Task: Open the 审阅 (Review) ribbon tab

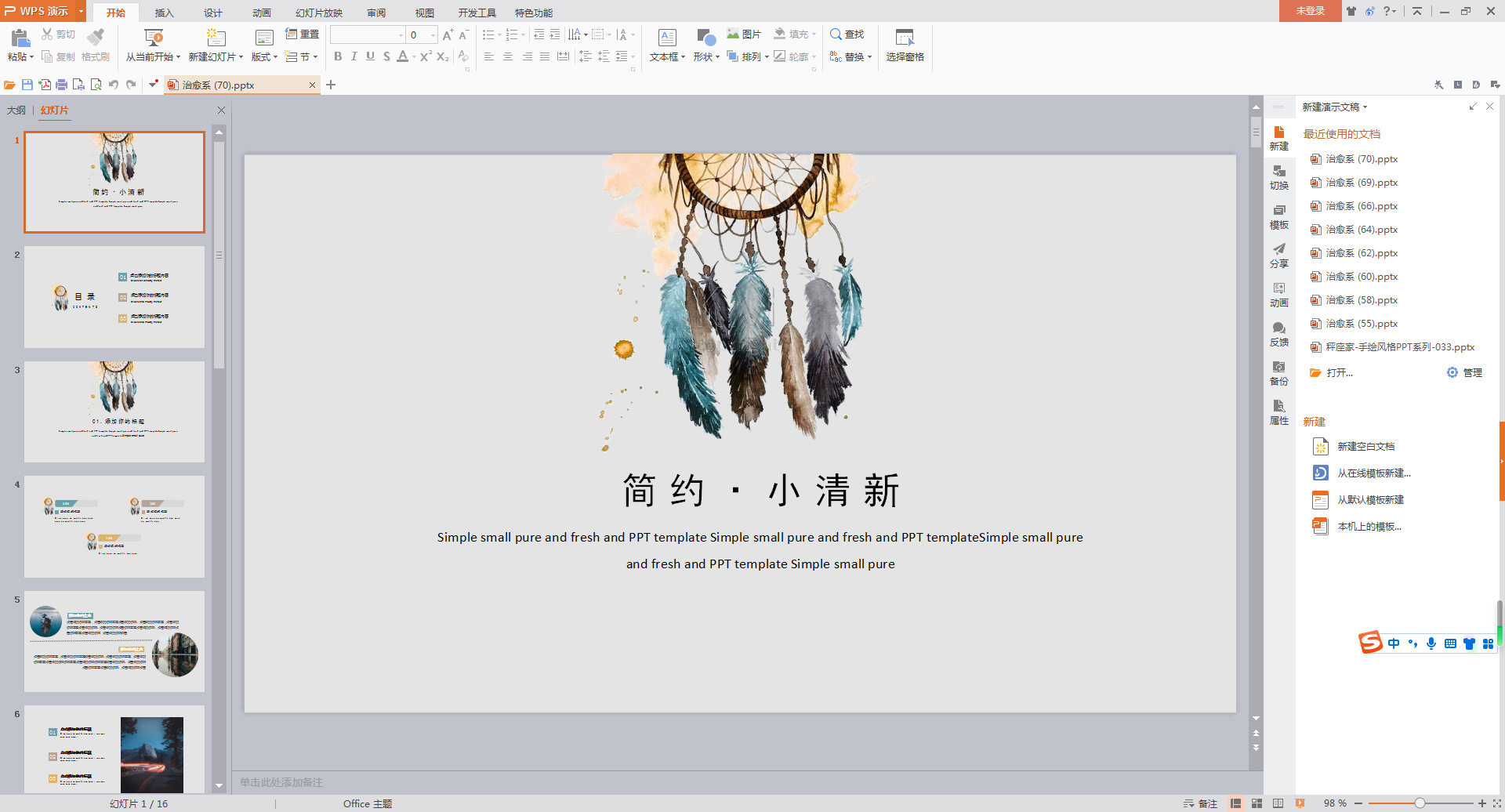Action: [376, 13]
